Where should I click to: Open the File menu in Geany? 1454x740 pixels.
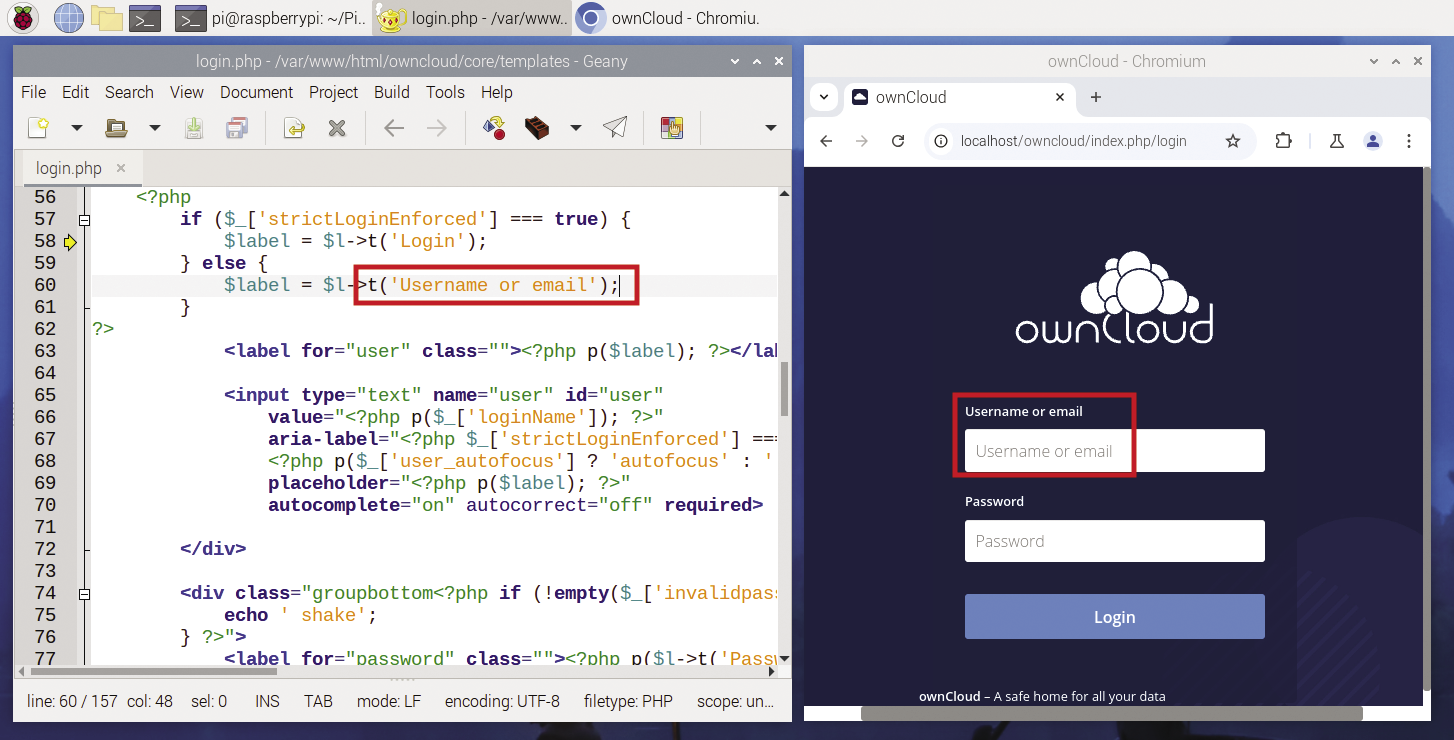pyautogui.click(x=33, y=92)
